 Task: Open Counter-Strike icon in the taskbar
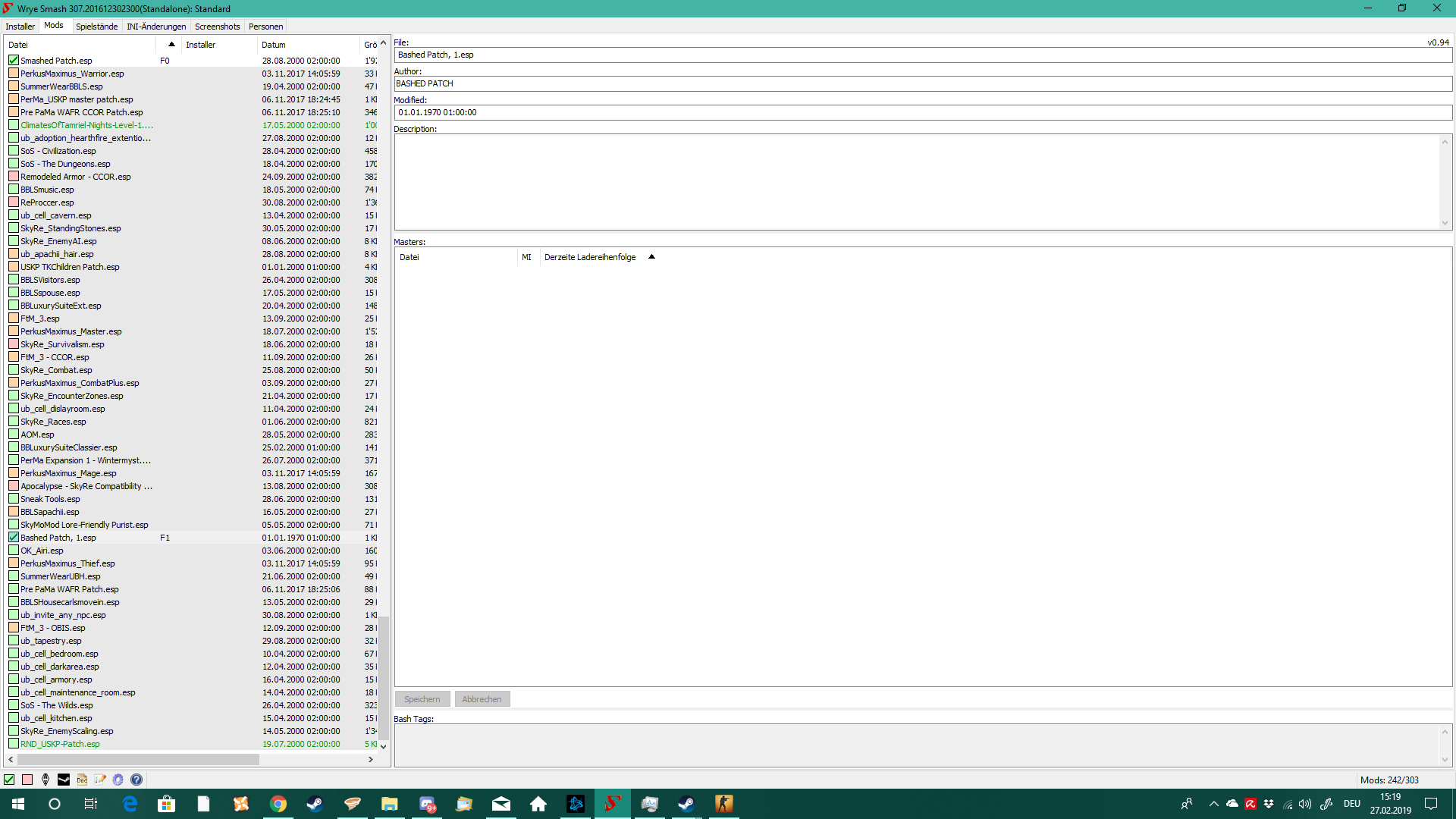[724, 804]
